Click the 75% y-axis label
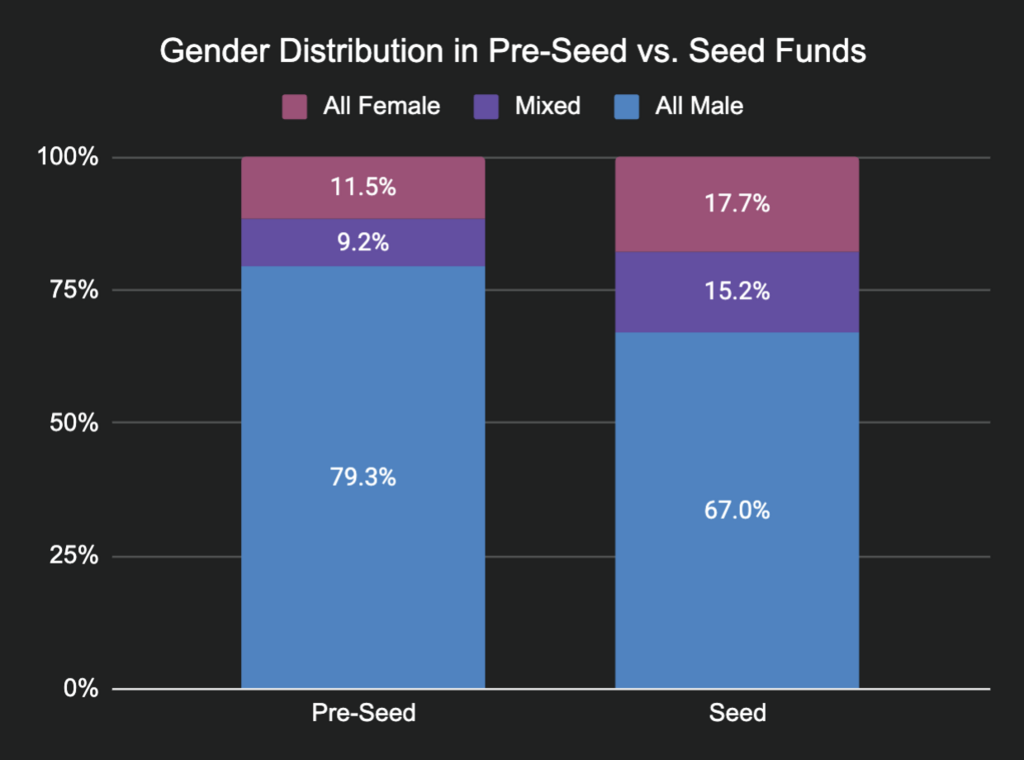 (x=74, y=291)
